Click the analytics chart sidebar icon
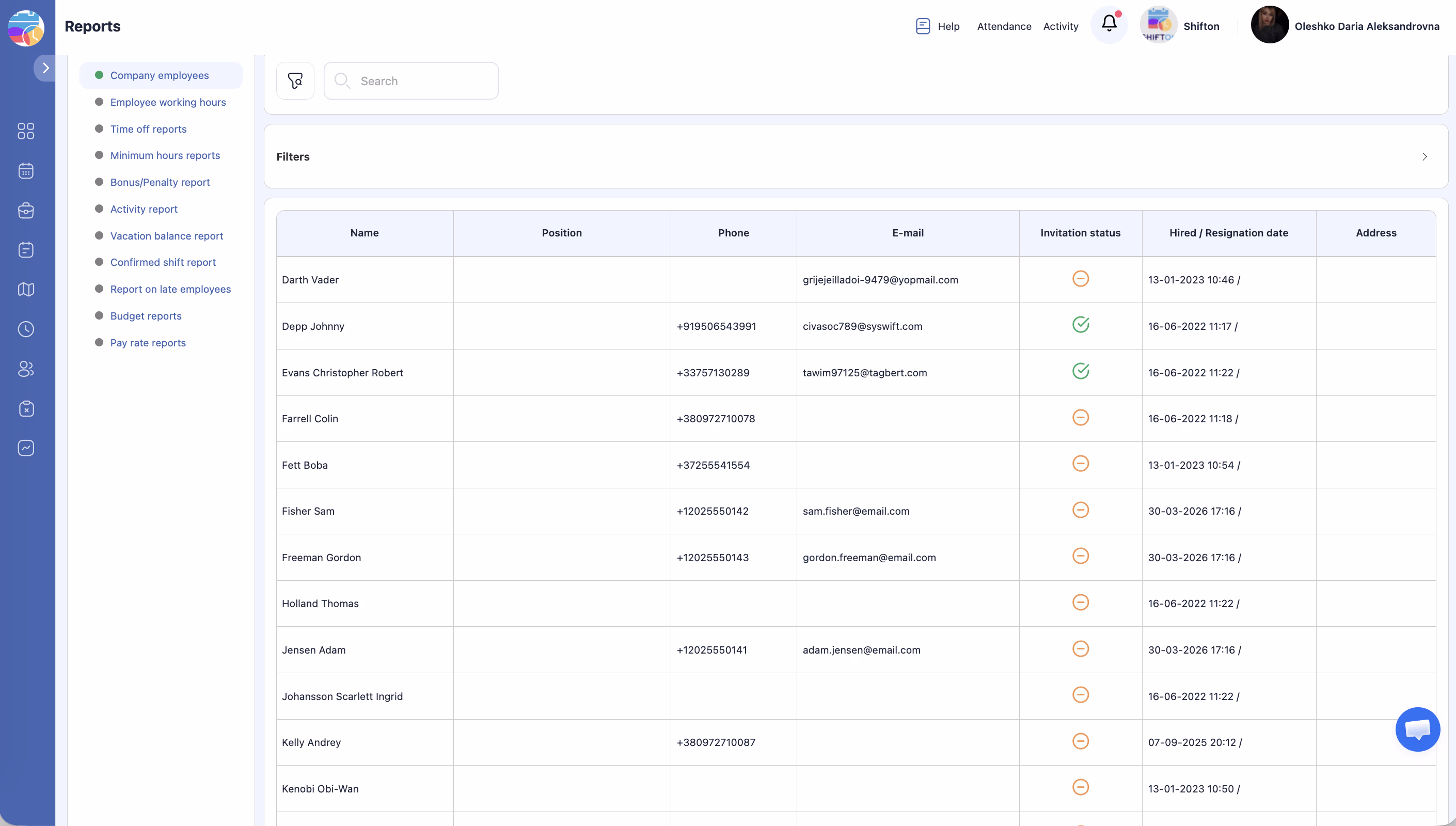1456x826 pixels. [26, 448]
